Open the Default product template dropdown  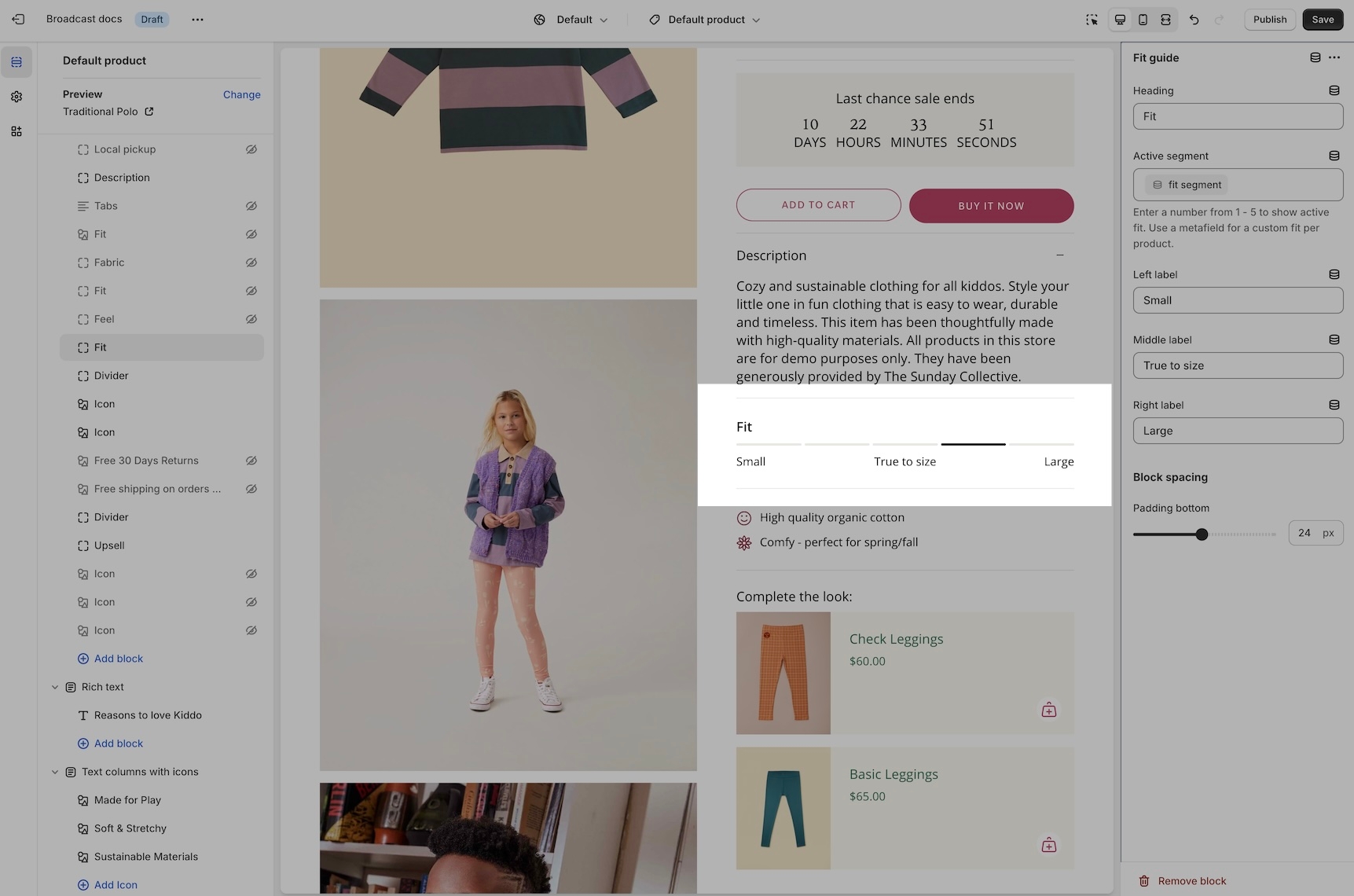(705, 20)
